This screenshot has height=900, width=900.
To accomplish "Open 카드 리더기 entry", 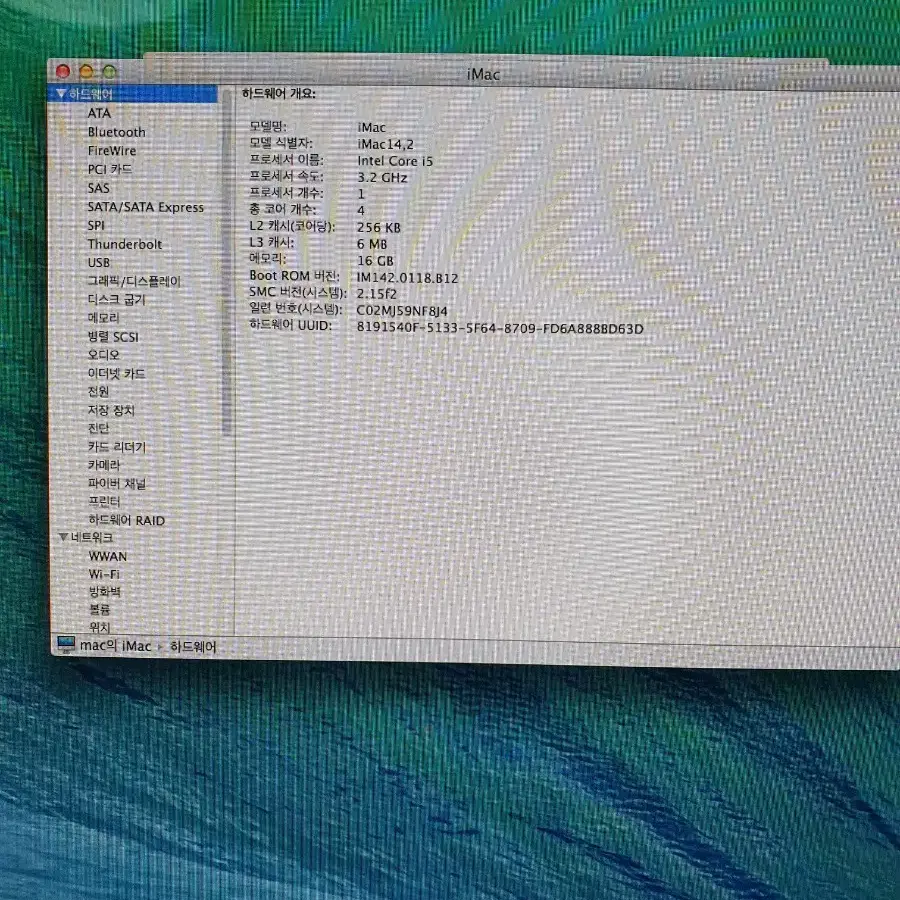I will tap(117, 447).
